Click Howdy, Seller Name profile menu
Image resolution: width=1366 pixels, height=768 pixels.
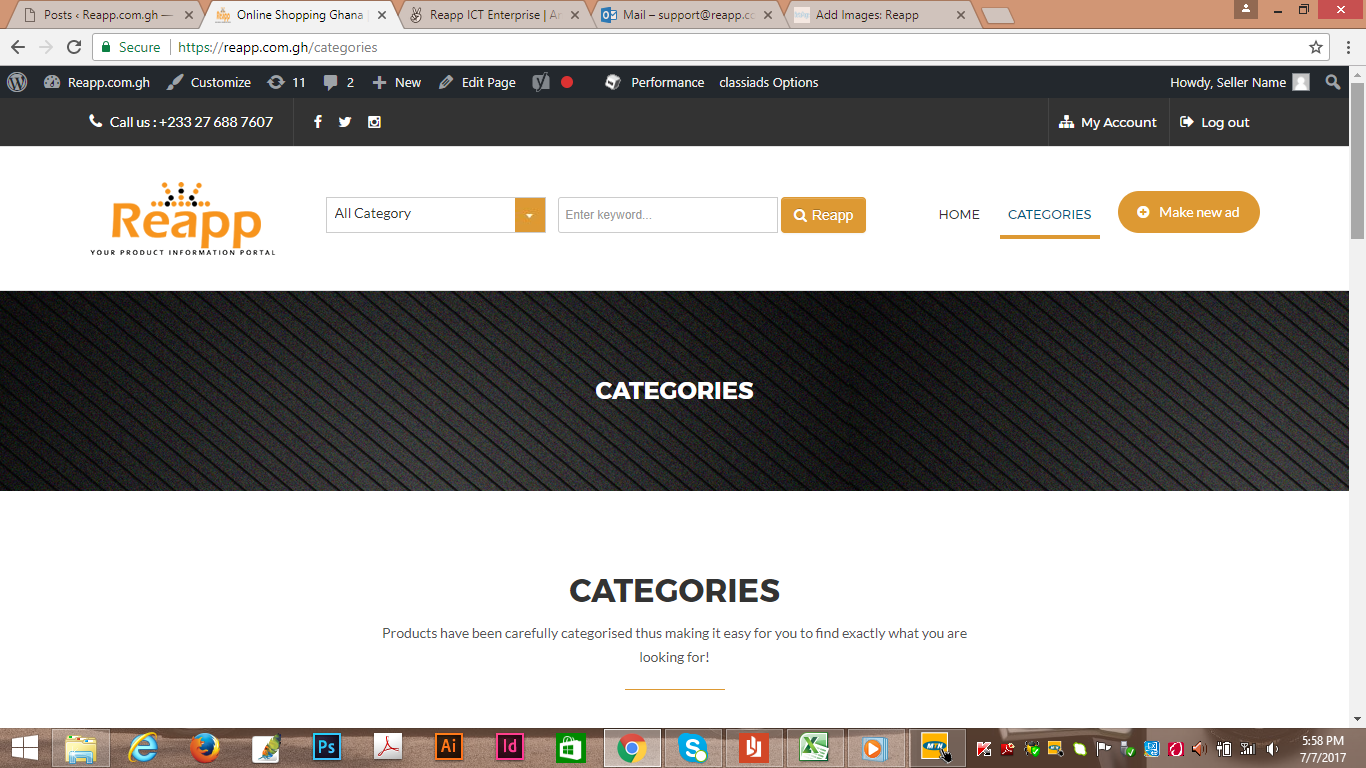(1239, 82)
